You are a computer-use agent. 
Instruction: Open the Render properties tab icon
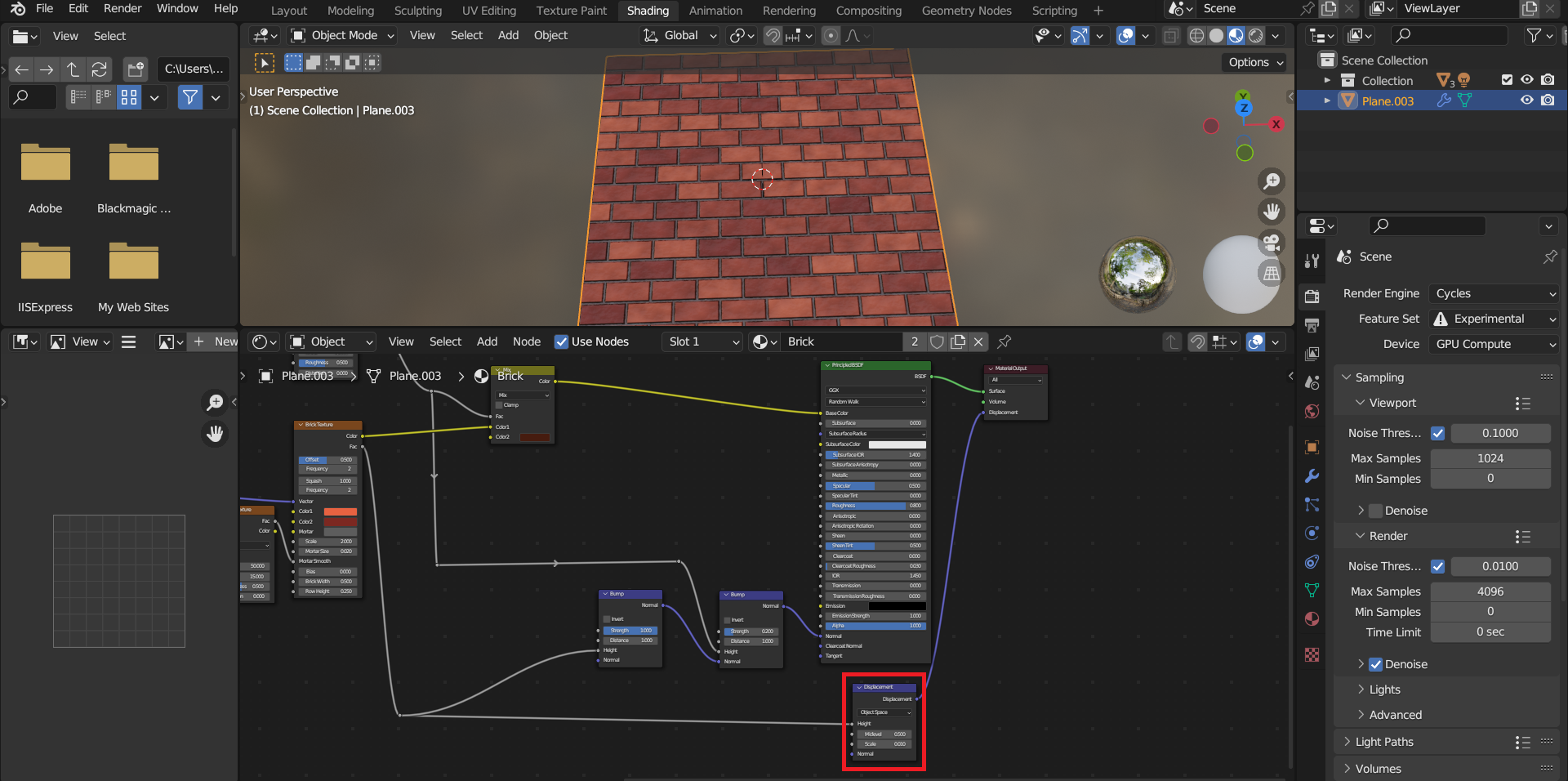(1312, 297)
